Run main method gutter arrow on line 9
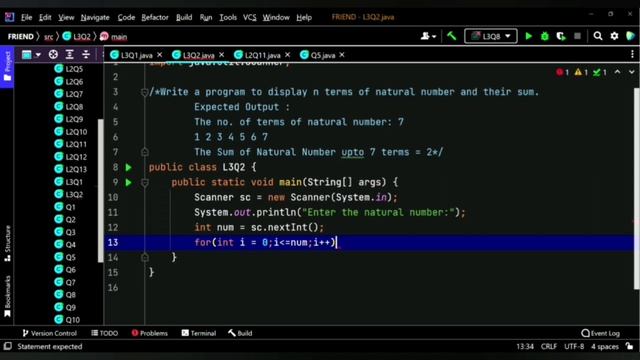 pyautogui.click(x=129, y=182)
